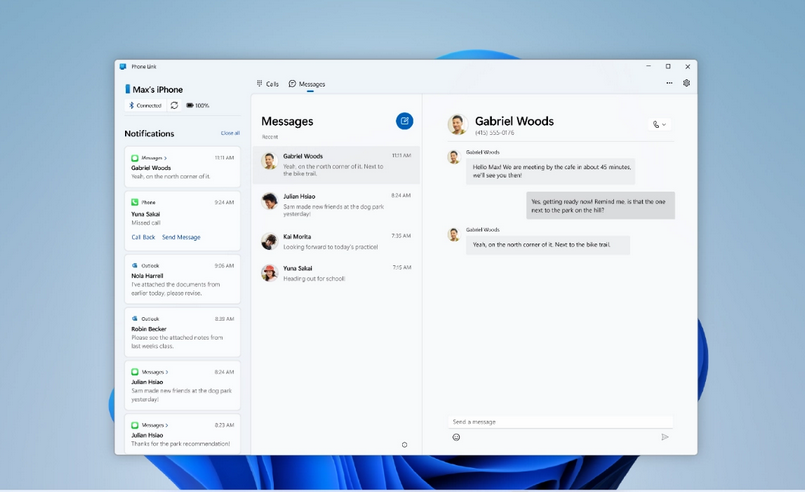The height and width of the screenshot is (492, 805).
Task: Click the 'Hello Max! We are meeting' message bubble
Action: [x=550, y=171]
